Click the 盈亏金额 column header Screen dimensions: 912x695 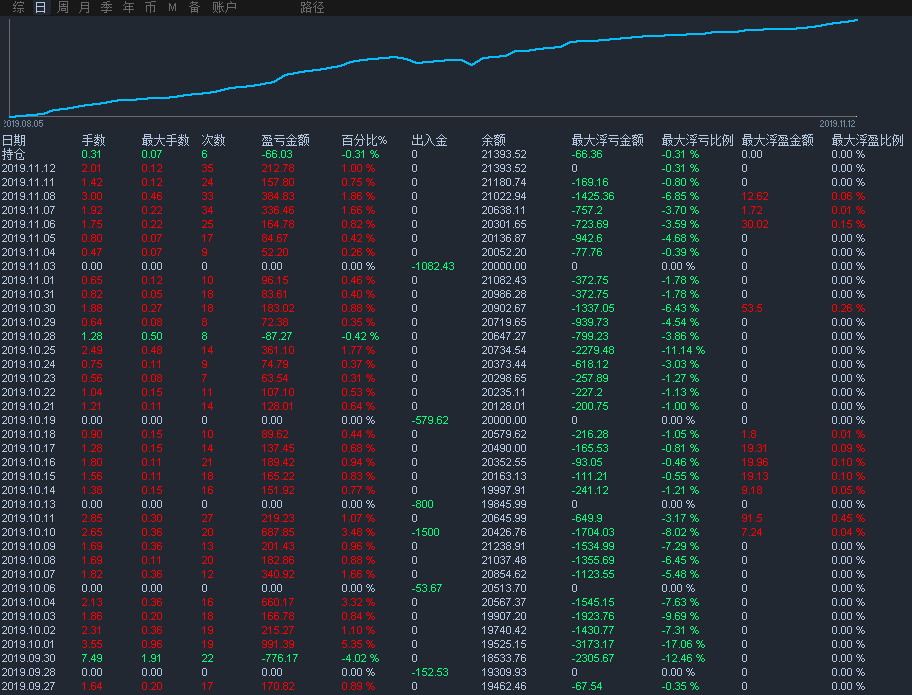tap(285, 141)
